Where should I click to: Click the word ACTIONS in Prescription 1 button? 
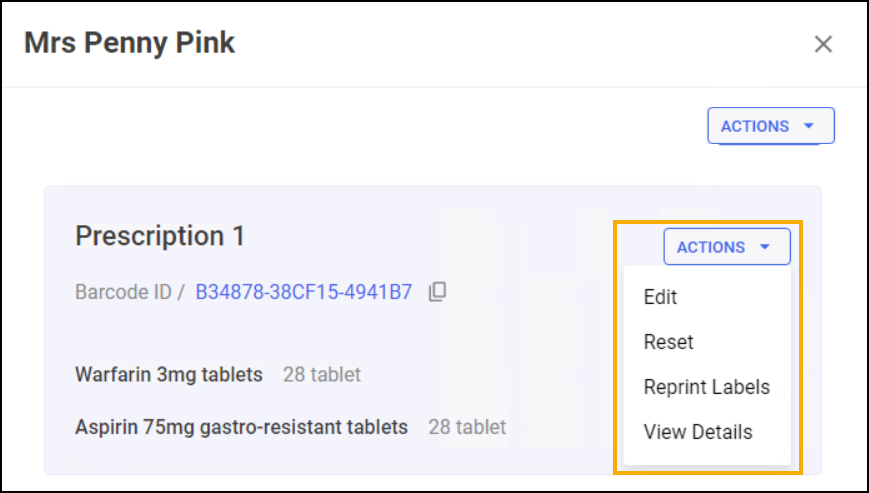[711, 247]
